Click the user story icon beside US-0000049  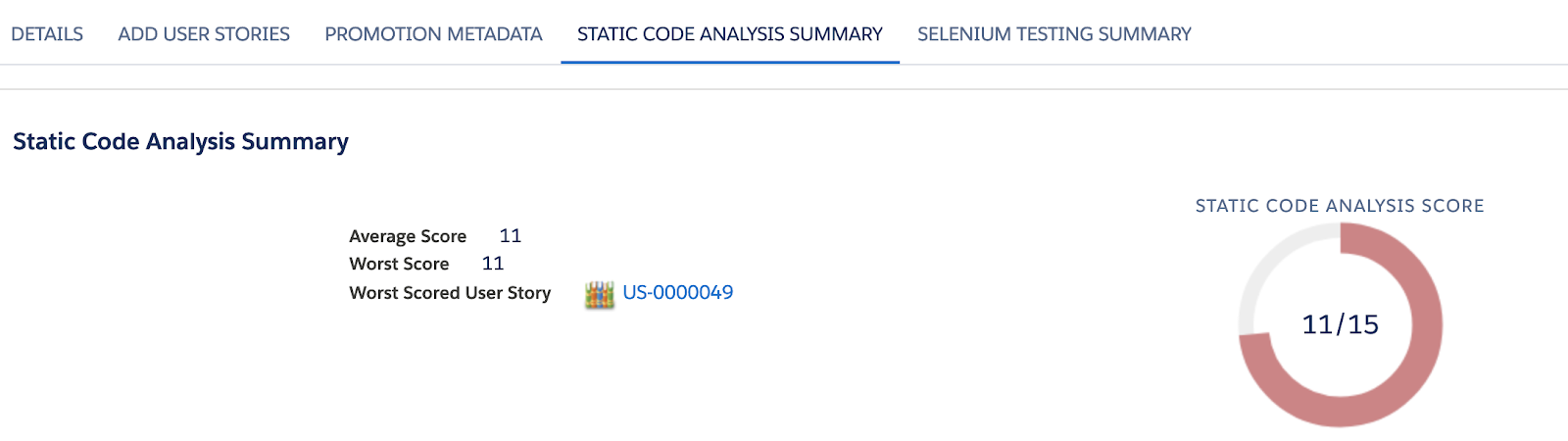(600, 294)
